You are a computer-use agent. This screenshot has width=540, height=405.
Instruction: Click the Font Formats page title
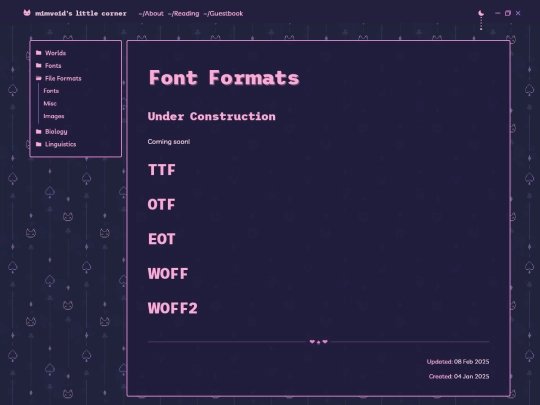[224, 78]
